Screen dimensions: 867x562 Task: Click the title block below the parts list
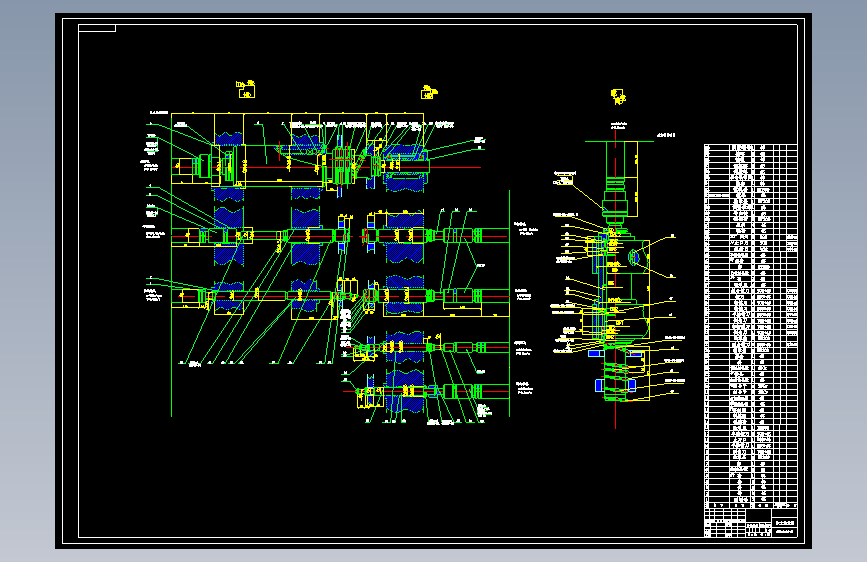click(750, 523)
